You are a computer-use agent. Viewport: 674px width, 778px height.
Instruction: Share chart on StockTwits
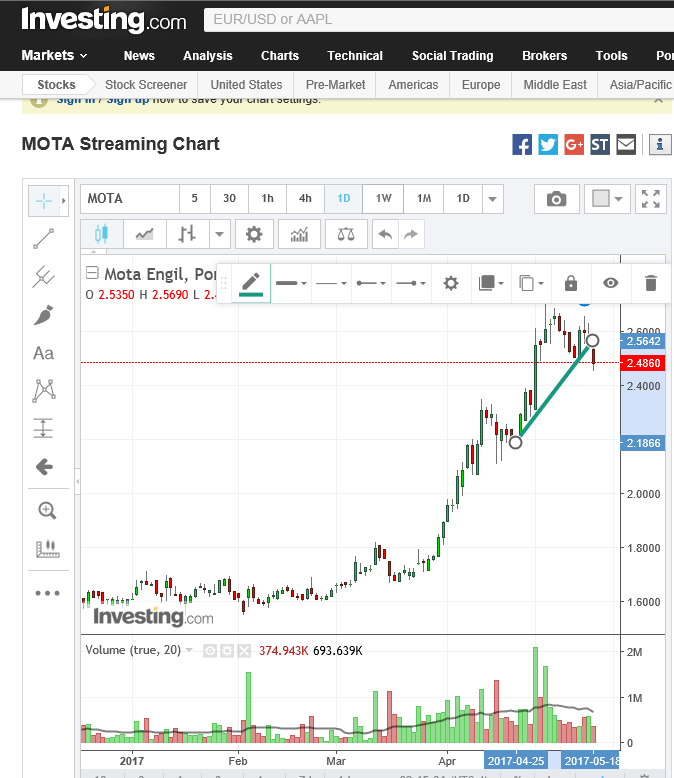600,144
